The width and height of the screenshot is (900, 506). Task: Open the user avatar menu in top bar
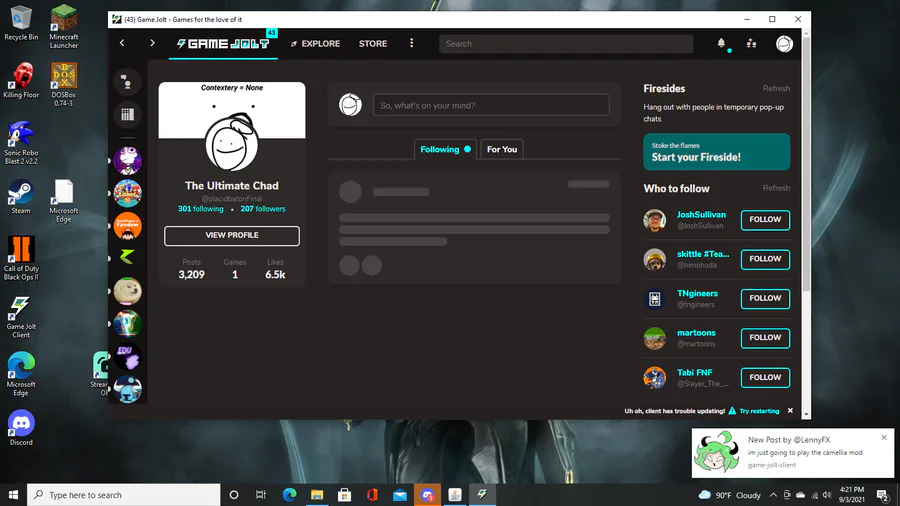click(784, 44)
